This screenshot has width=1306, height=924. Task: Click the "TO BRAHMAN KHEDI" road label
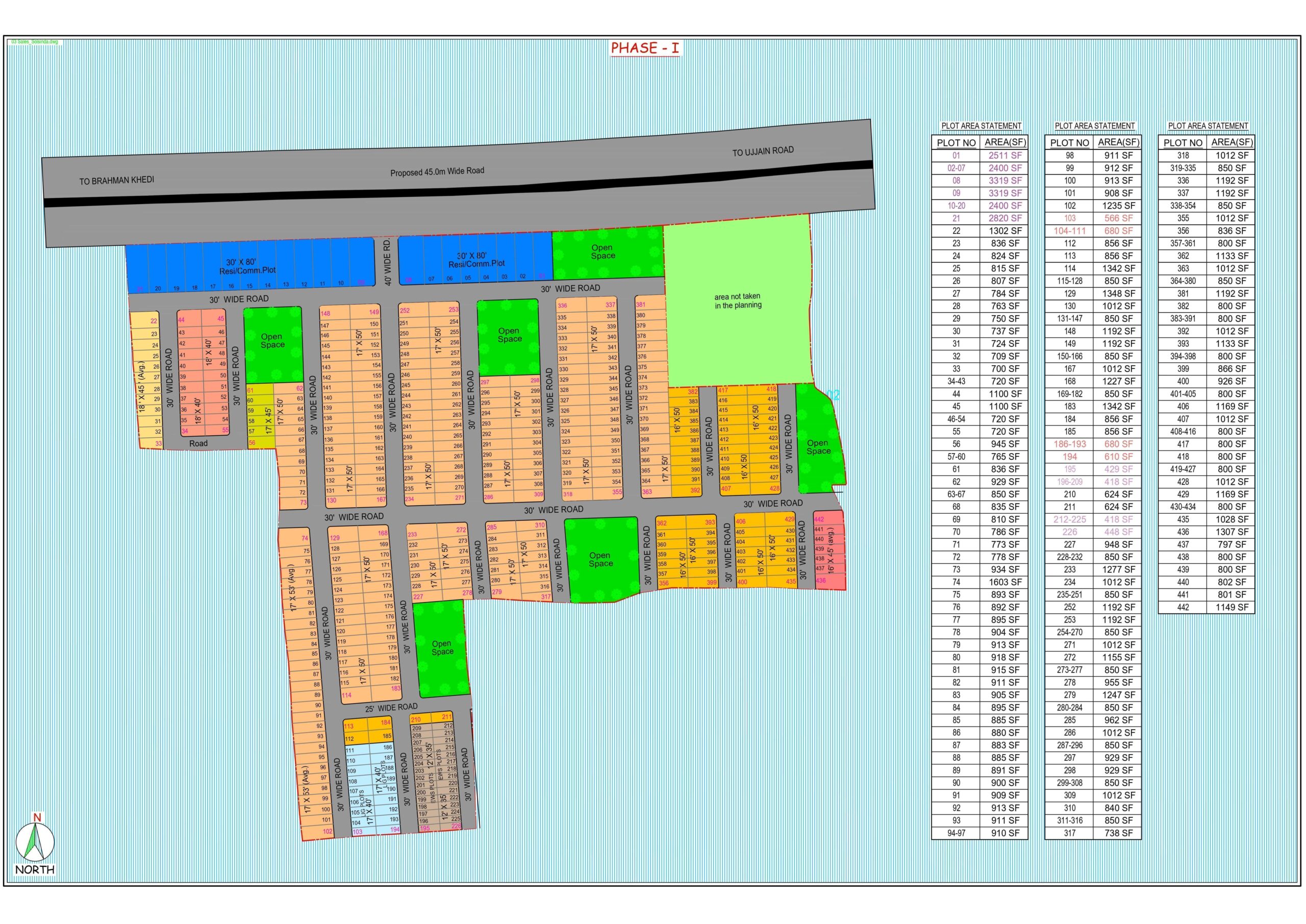coord(117,181)
